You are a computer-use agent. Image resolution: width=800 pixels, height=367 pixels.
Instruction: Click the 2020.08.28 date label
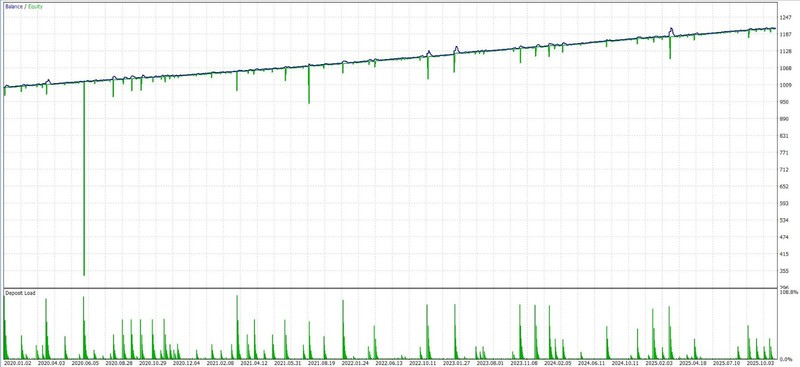119,363
